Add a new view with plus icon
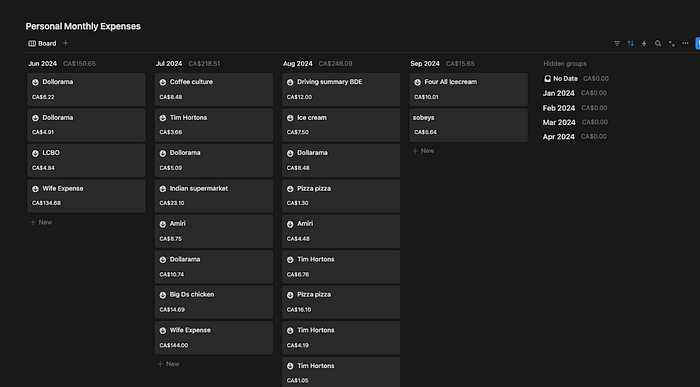This screenshot has width=700, height=387. 66,43
